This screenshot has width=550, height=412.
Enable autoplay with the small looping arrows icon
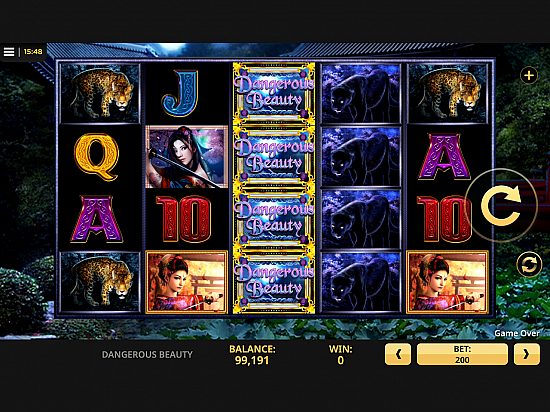pyautogui.click(x=529, y=264)
